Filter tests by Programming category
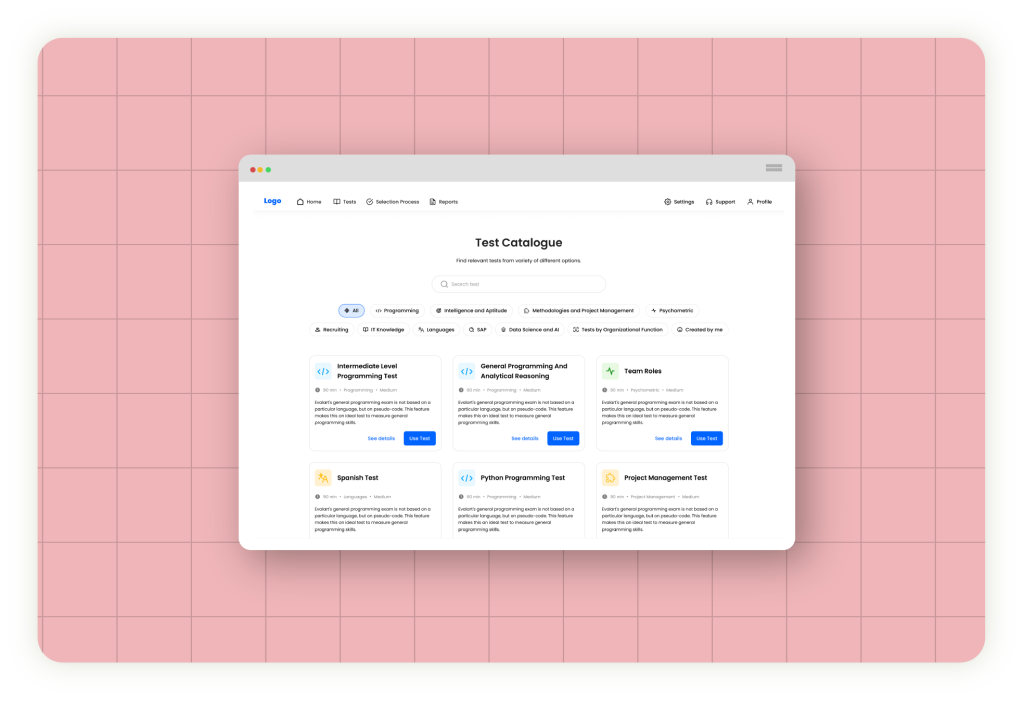The width and height of the screenshot is (1024, 701). (x=398, y=311)
